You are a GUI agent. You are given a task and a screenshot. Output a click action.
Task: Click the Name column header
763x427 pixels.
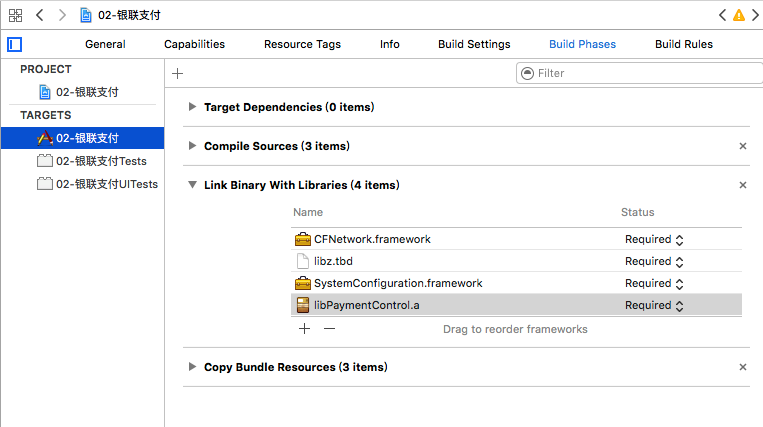click(308, 212)
